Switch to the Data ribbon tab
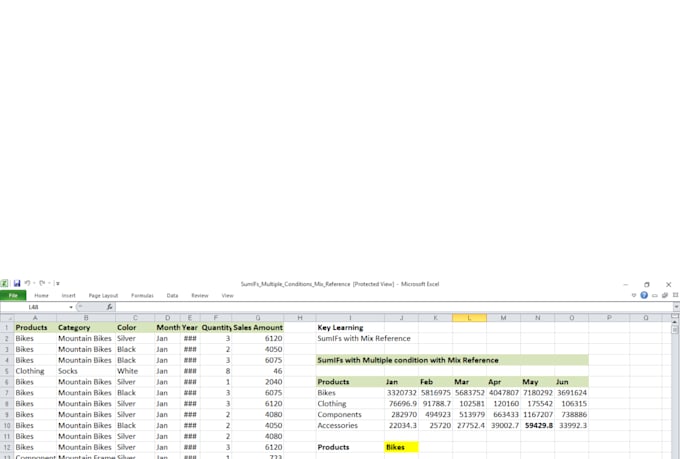Image resolution: width=680 pixels, height=459 pixels. click(172, 295)
